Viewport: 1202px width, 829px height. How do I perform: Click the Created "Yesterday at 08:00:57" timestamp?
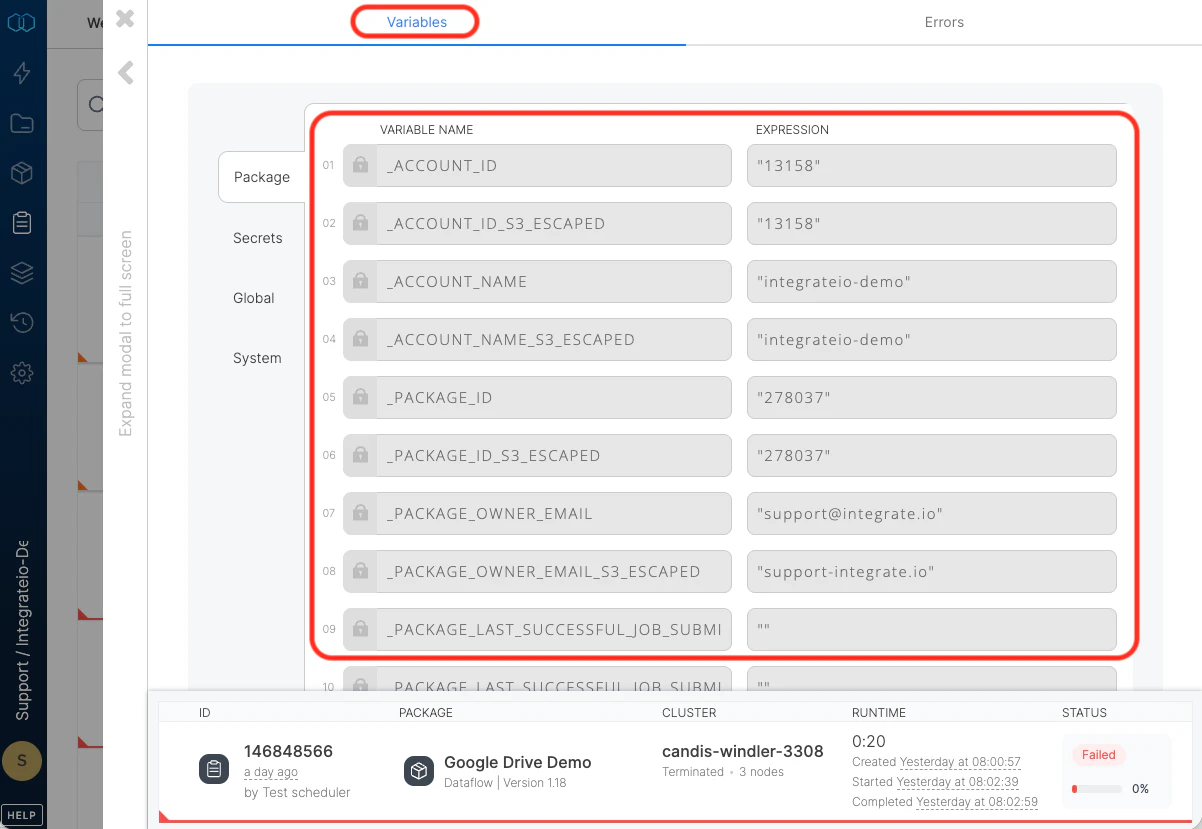tap(960, 762)
